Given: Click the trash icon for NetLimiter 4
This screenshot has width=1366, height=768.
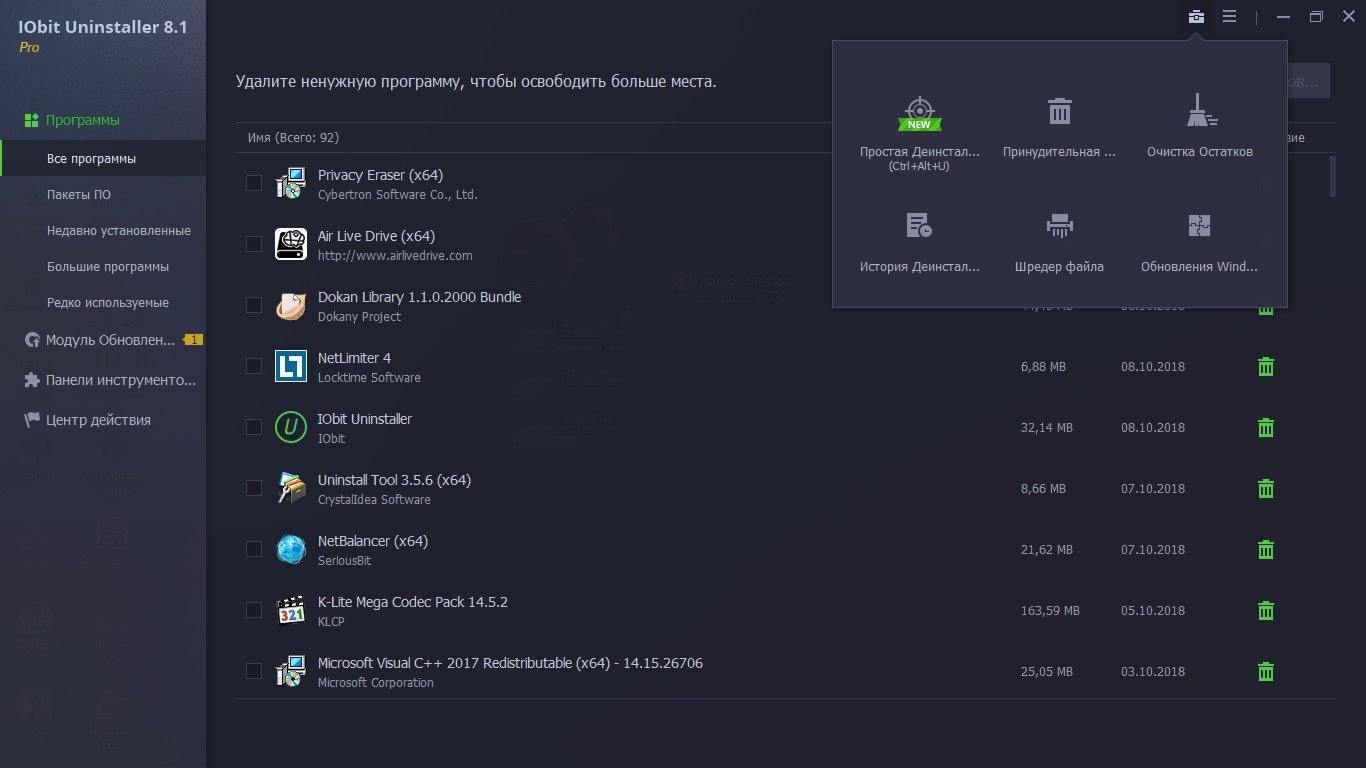Looking at the screenshot, I should point(1265,367).
